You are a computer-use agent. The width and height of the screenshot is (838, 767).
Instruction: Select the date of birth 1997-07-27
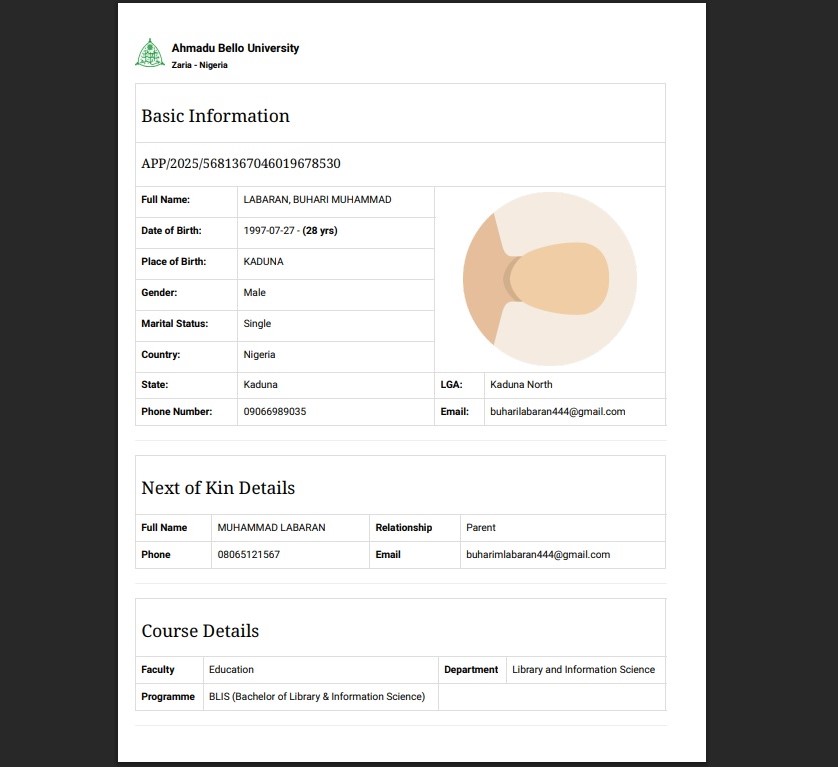[x=270, y=231]
